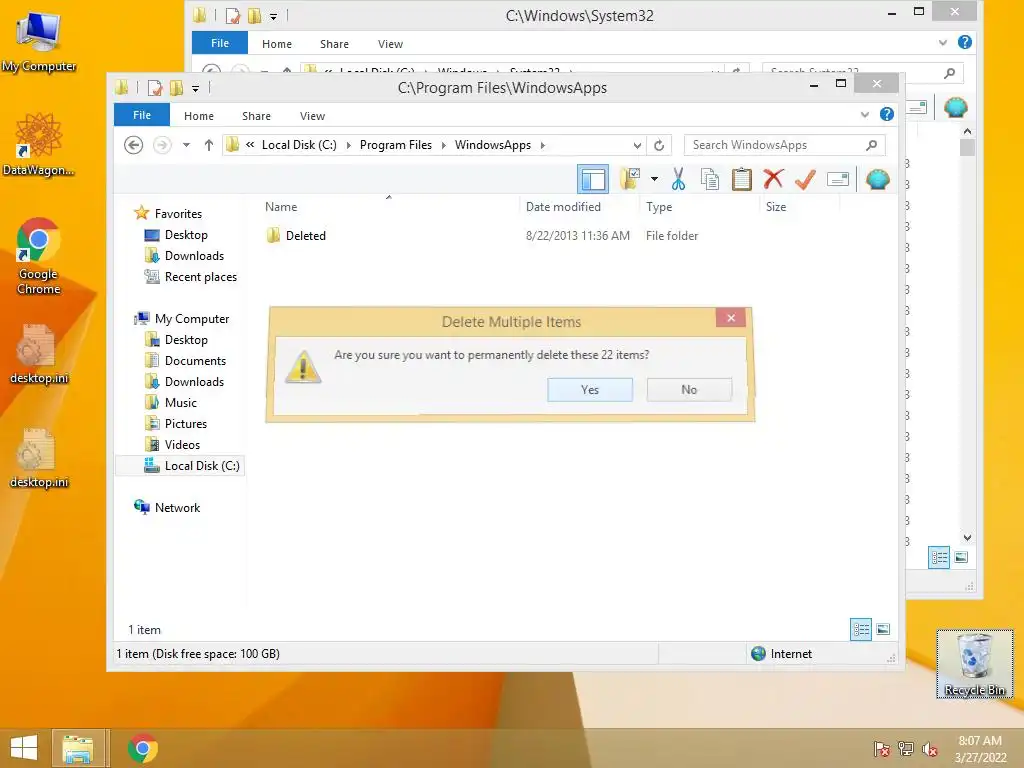Viewport: 1024px width, 768px height.
Task: Click the folder options toolbar icon
Action: pos(630,179)
